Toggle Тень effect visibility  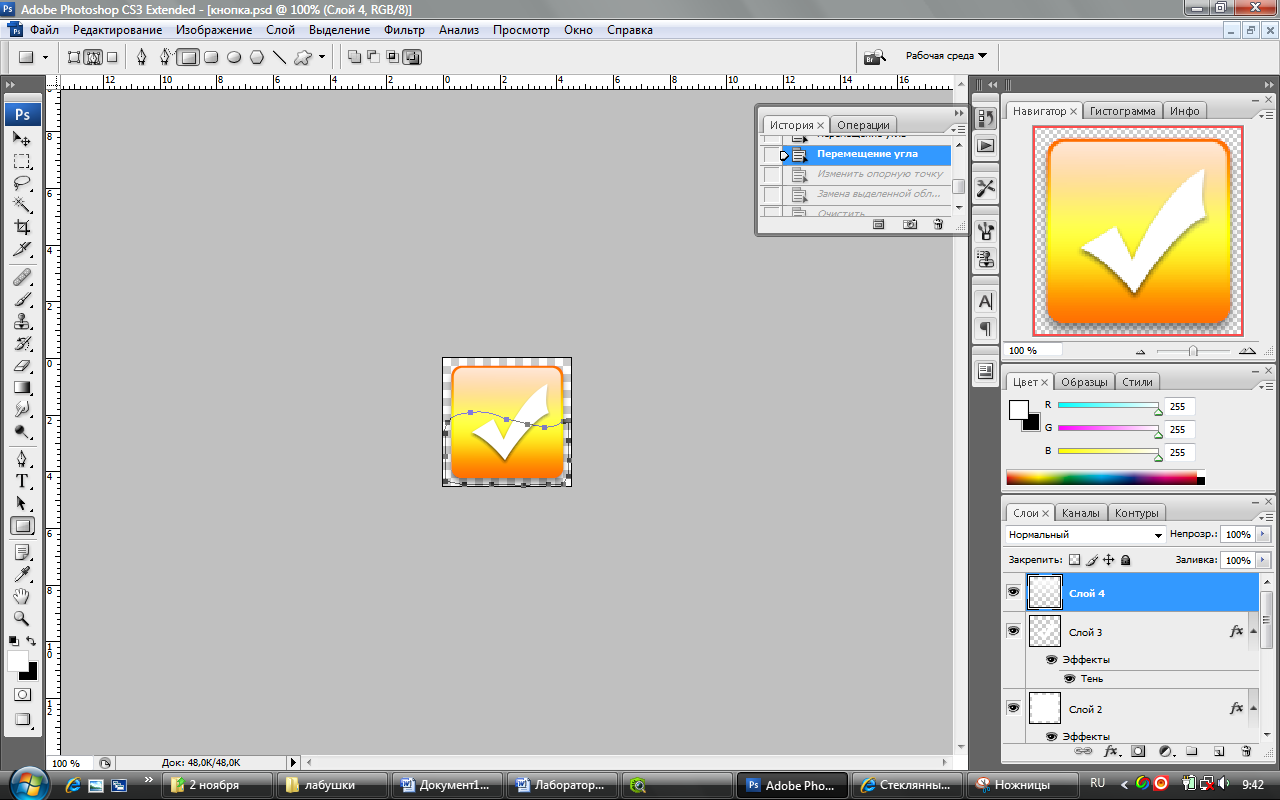pyautogui.click(x=1069, y=678)
